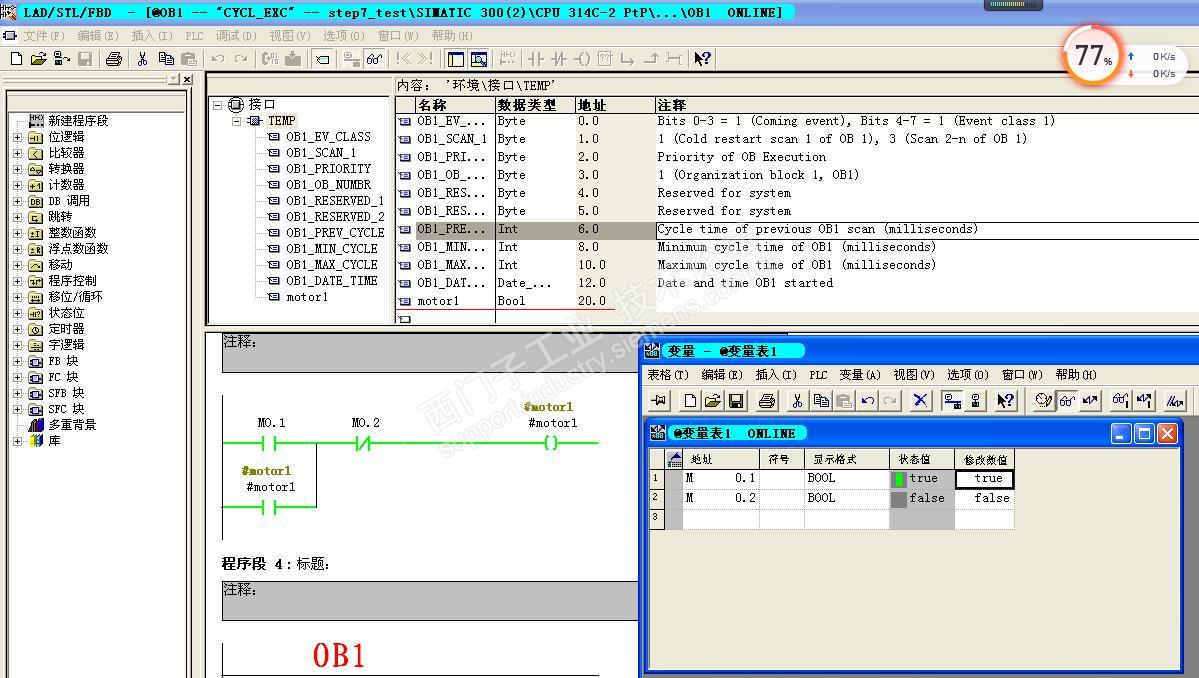Toggle the Overviews pane icon in LAD toolbar
The width and height of the screenshot is (1199, 678).
[456, 59]
